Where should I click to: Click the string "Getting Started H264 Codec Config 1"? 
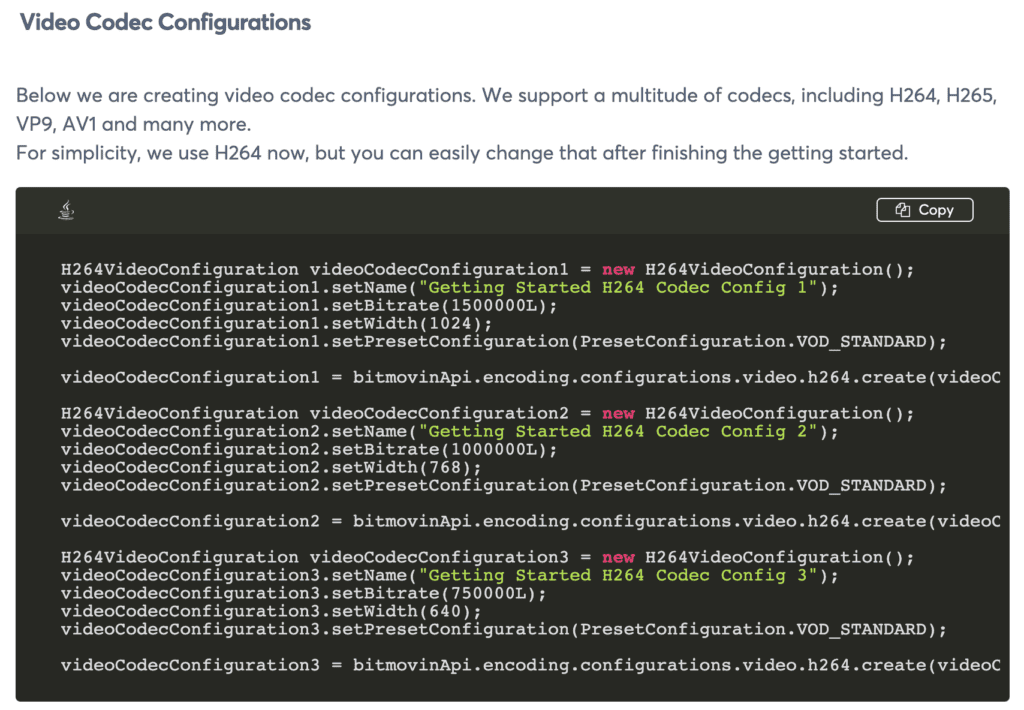(x=618, y=287)
